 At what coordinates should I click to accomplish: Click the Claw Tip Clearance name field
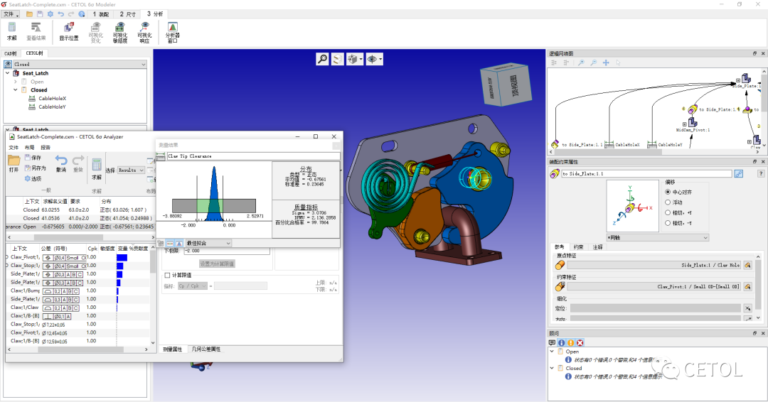(253, 156)
